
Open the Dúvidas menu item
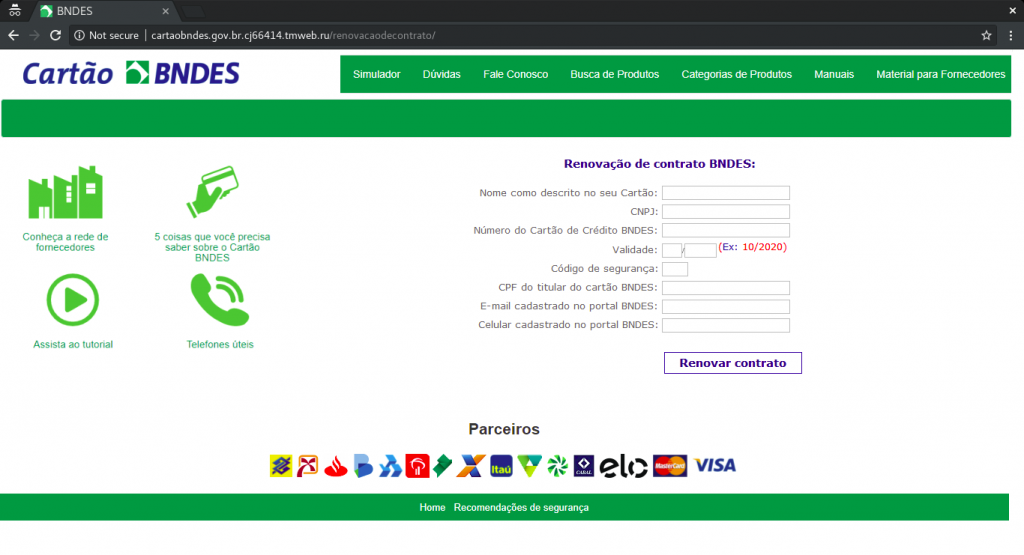[x=441, y=74]
